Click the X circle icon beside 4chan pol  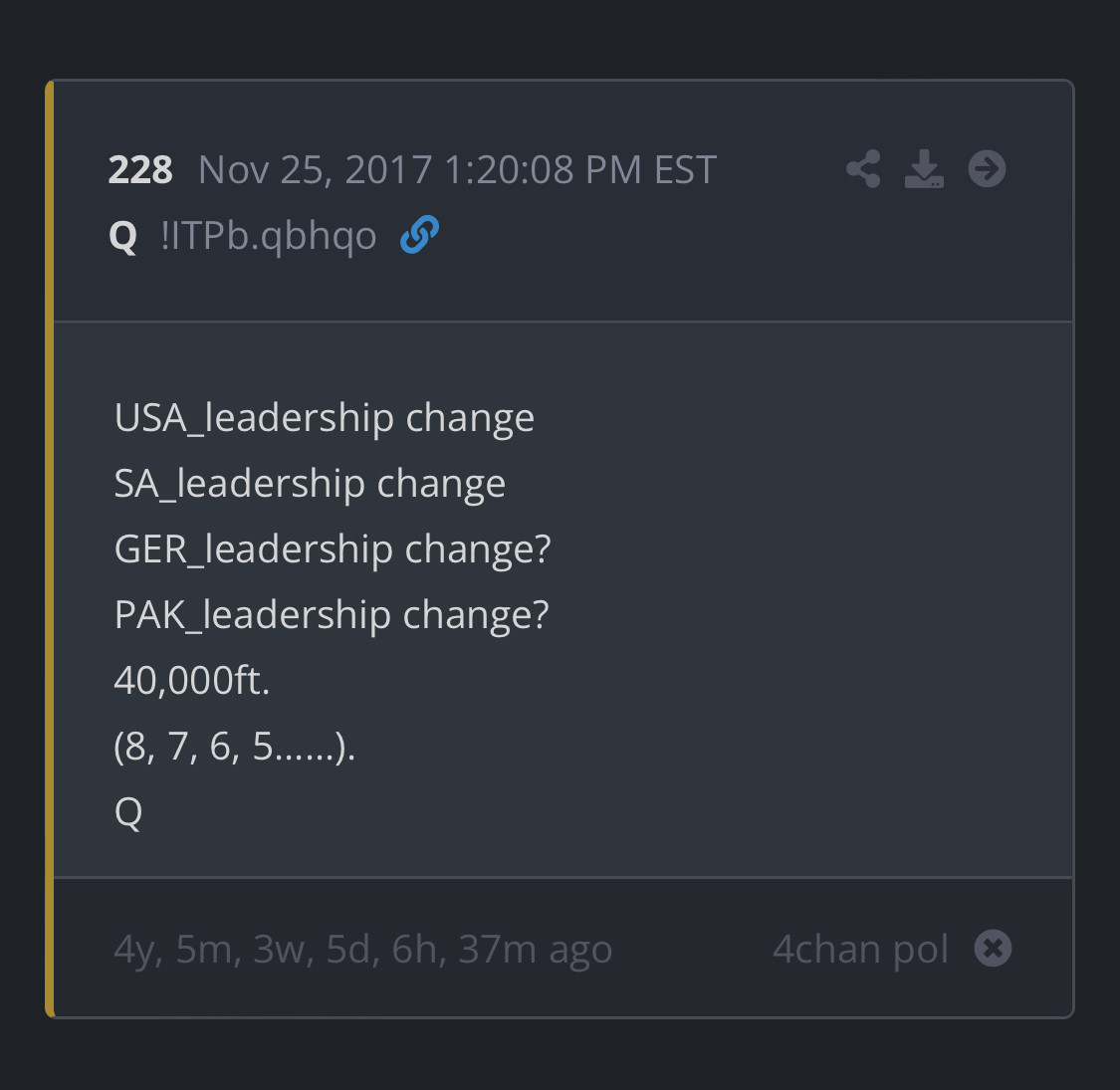coord(993,948)
